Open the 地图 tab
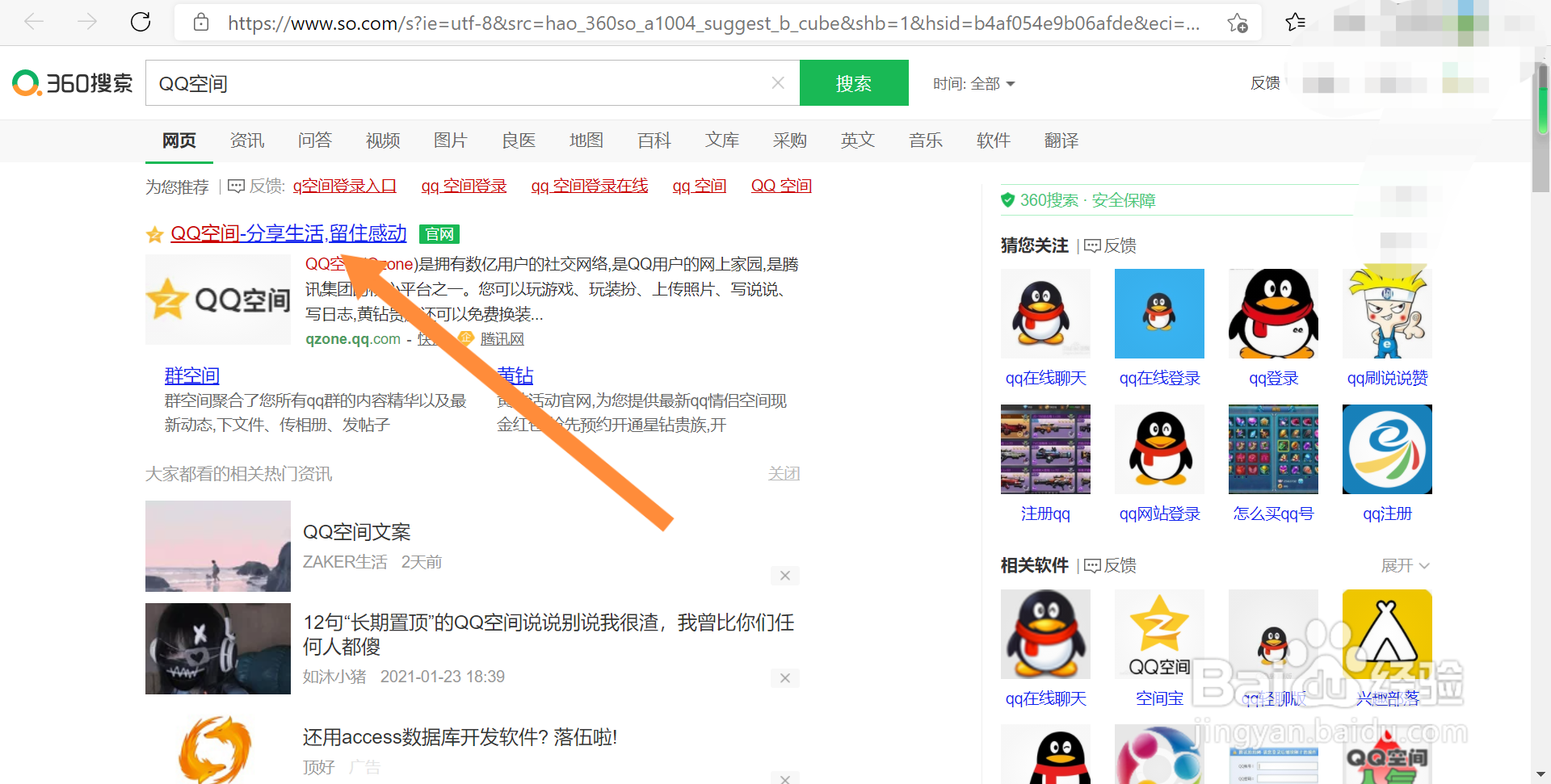 (586, 140)
